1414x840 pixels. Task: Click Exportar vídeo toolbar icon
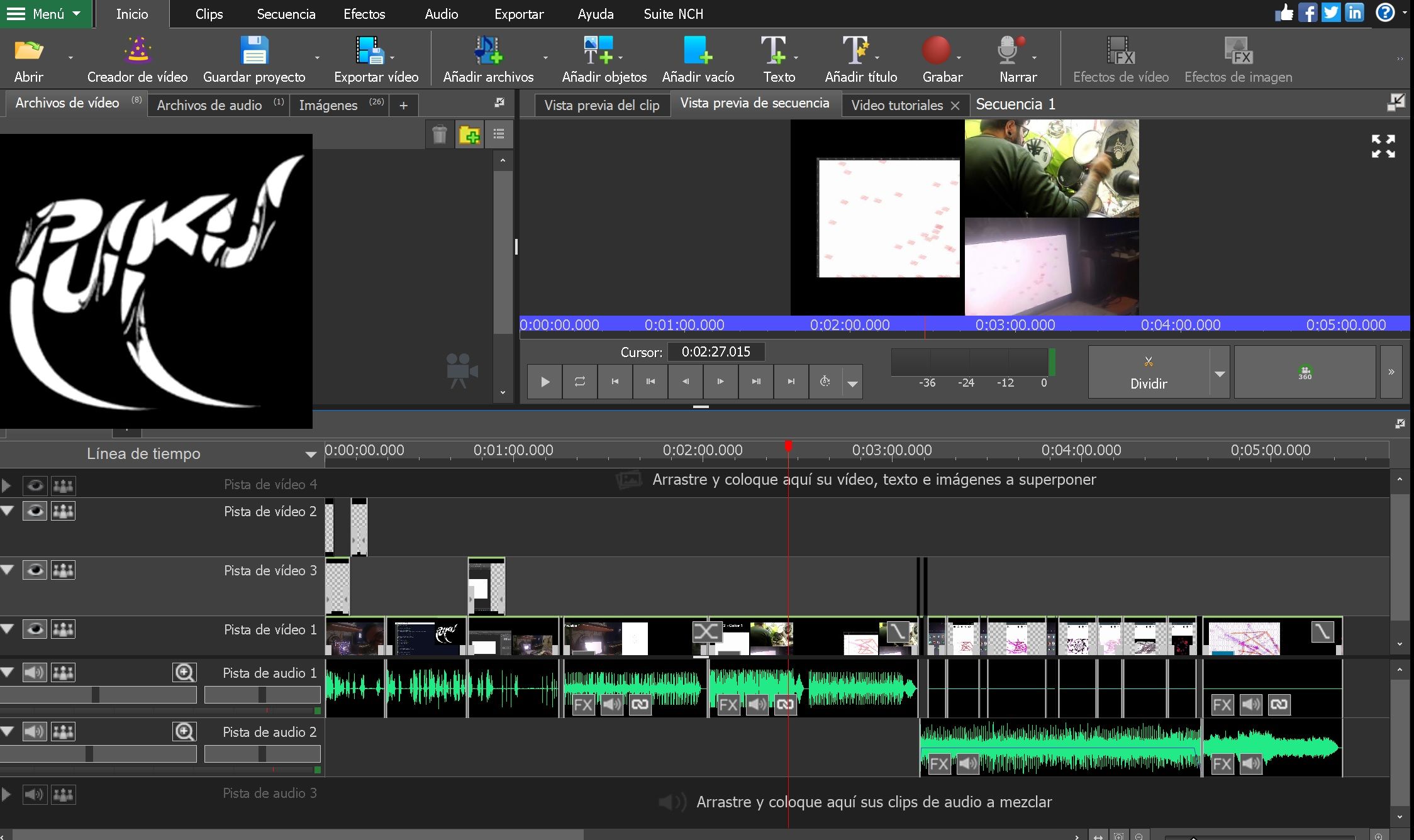pos(370,52)
